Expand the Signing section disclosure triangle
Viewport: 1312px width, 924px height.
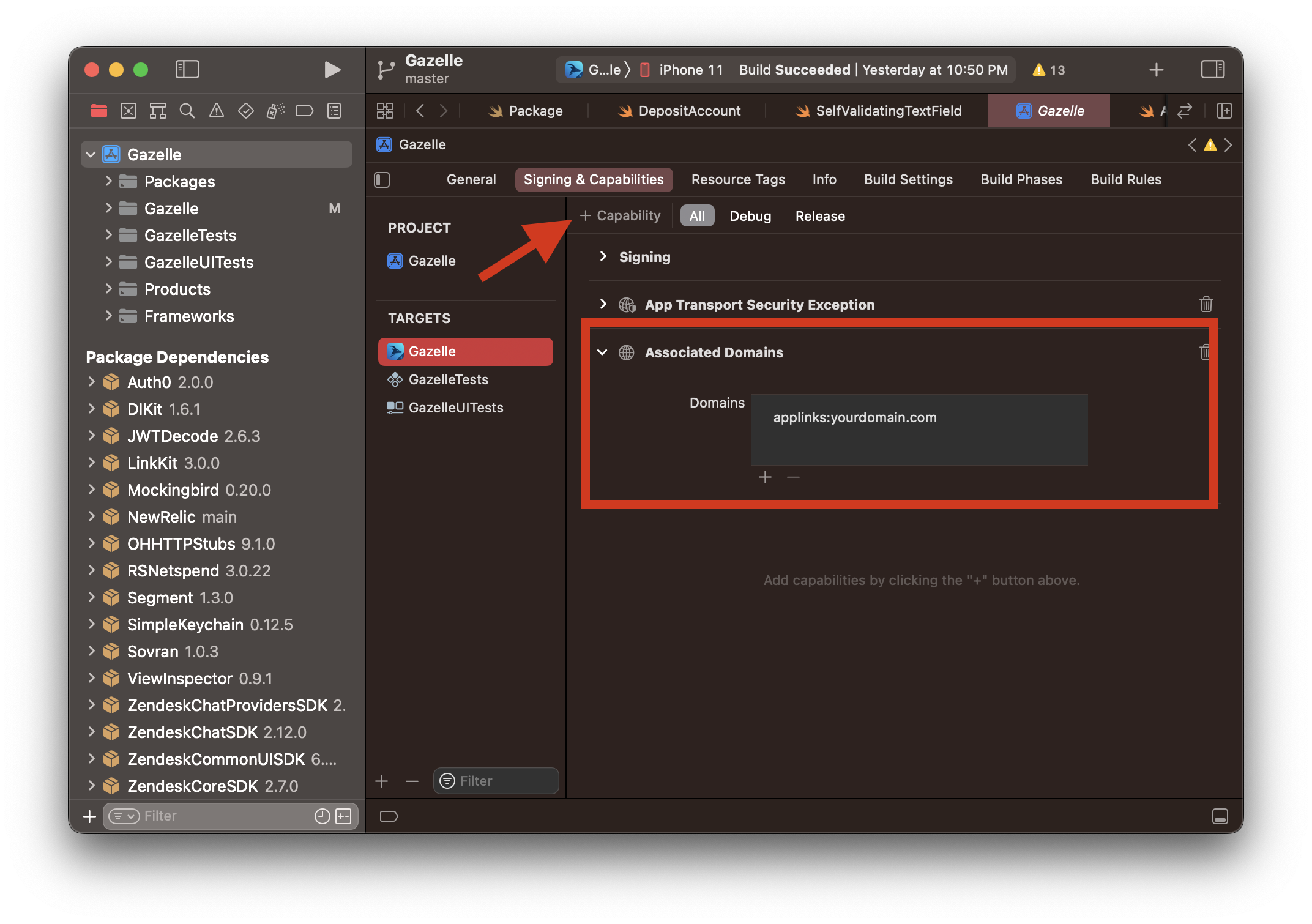tap(603, 257)
